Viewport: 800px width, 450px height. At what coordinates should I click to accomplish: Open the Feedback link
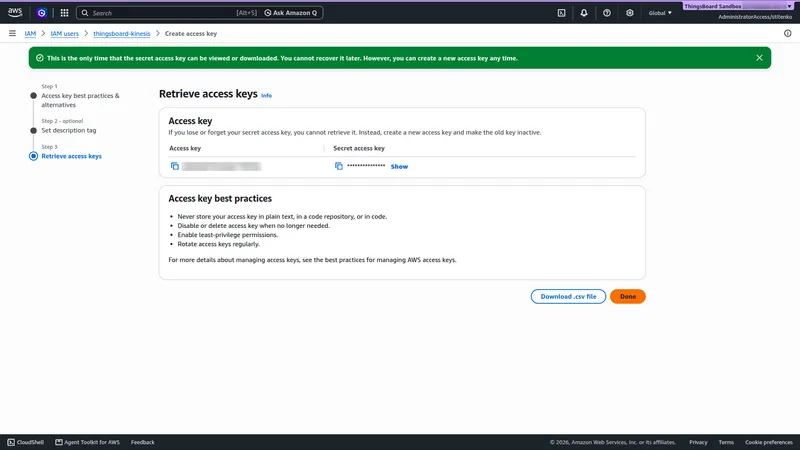tap(142, 442)
